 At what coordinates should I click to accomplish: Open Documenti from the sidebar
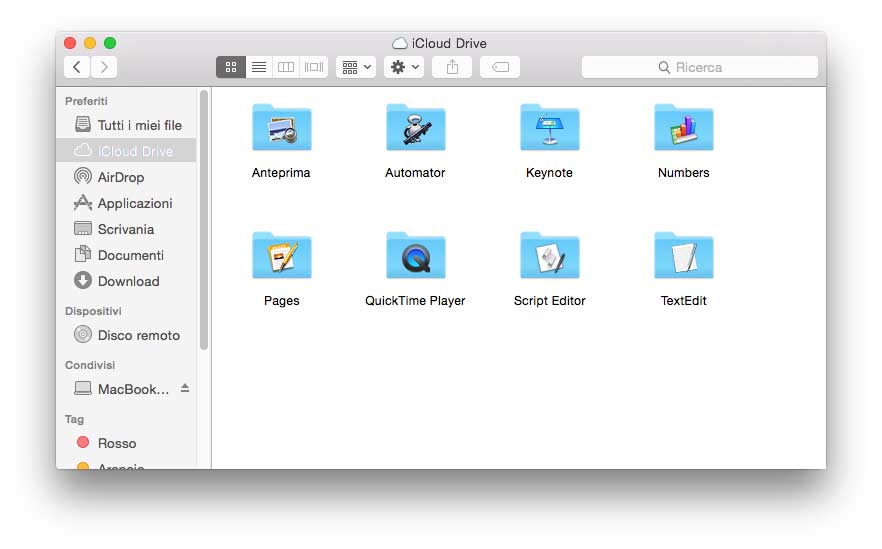click(127, 255)
